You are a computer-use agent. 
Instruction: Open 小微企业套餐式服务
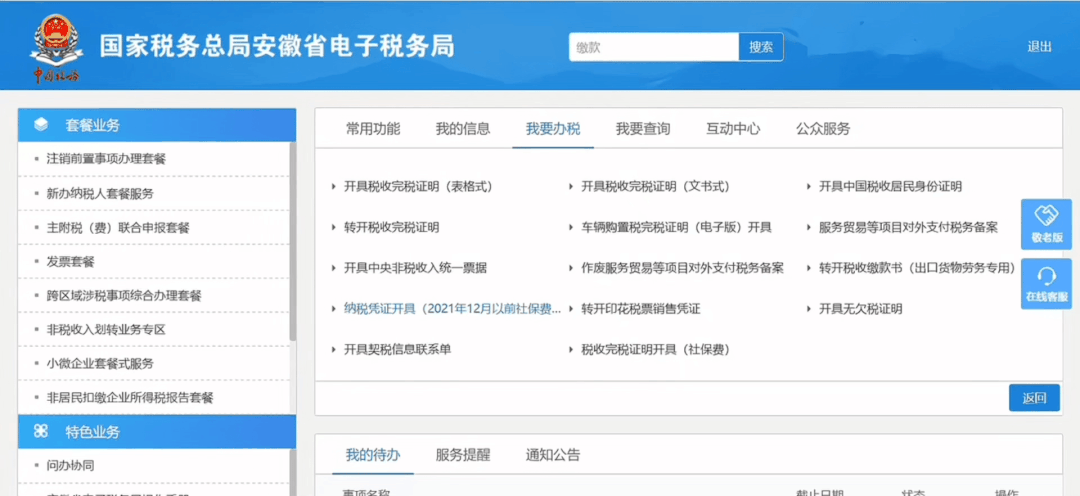[x=100, y=364]
